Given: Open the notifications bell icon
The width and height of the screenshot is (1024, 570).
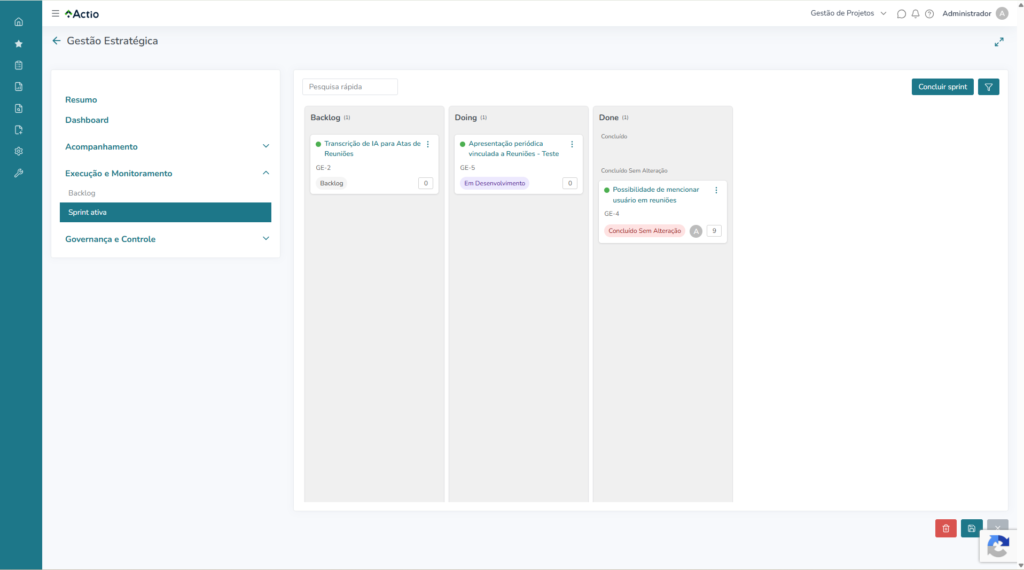Looking at the screenshot, I should (x=916, y=14).
